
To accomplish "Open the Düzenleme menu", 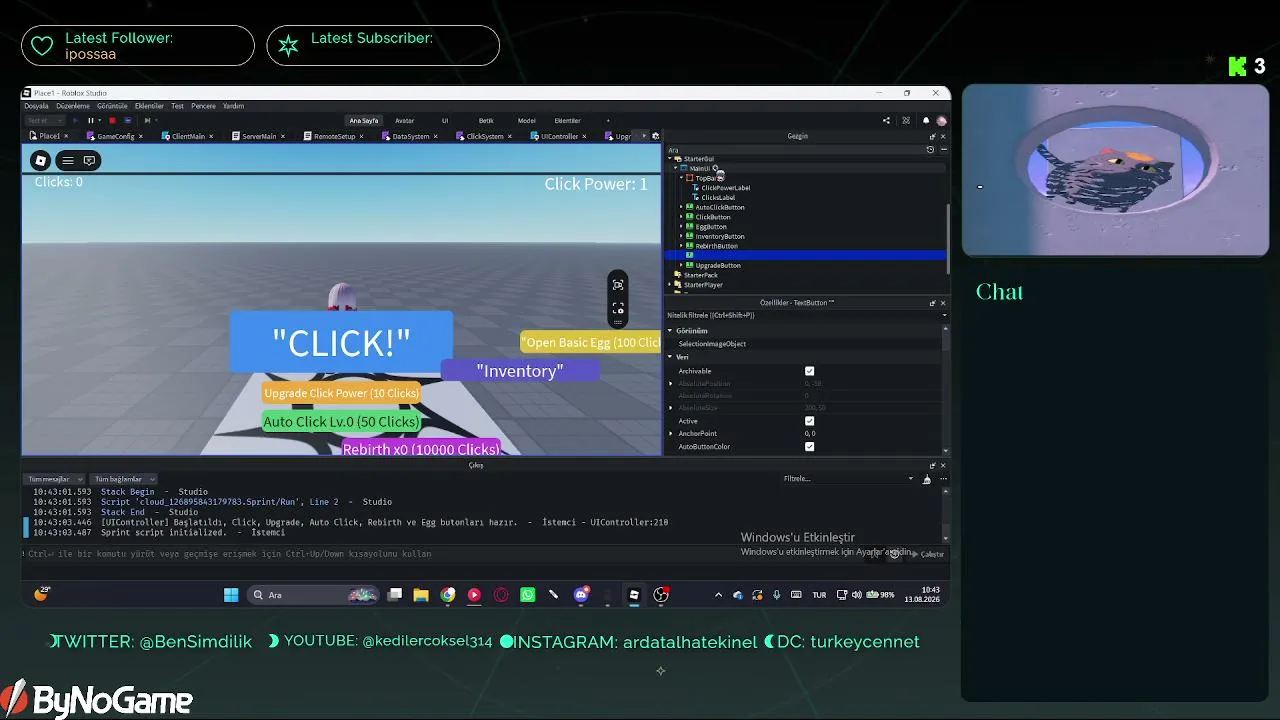I will coord(73,106).
